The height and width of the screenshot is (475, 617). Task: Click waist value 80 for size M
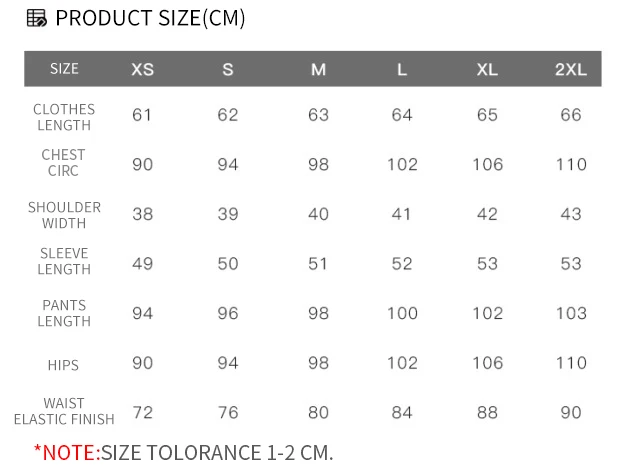318,412
